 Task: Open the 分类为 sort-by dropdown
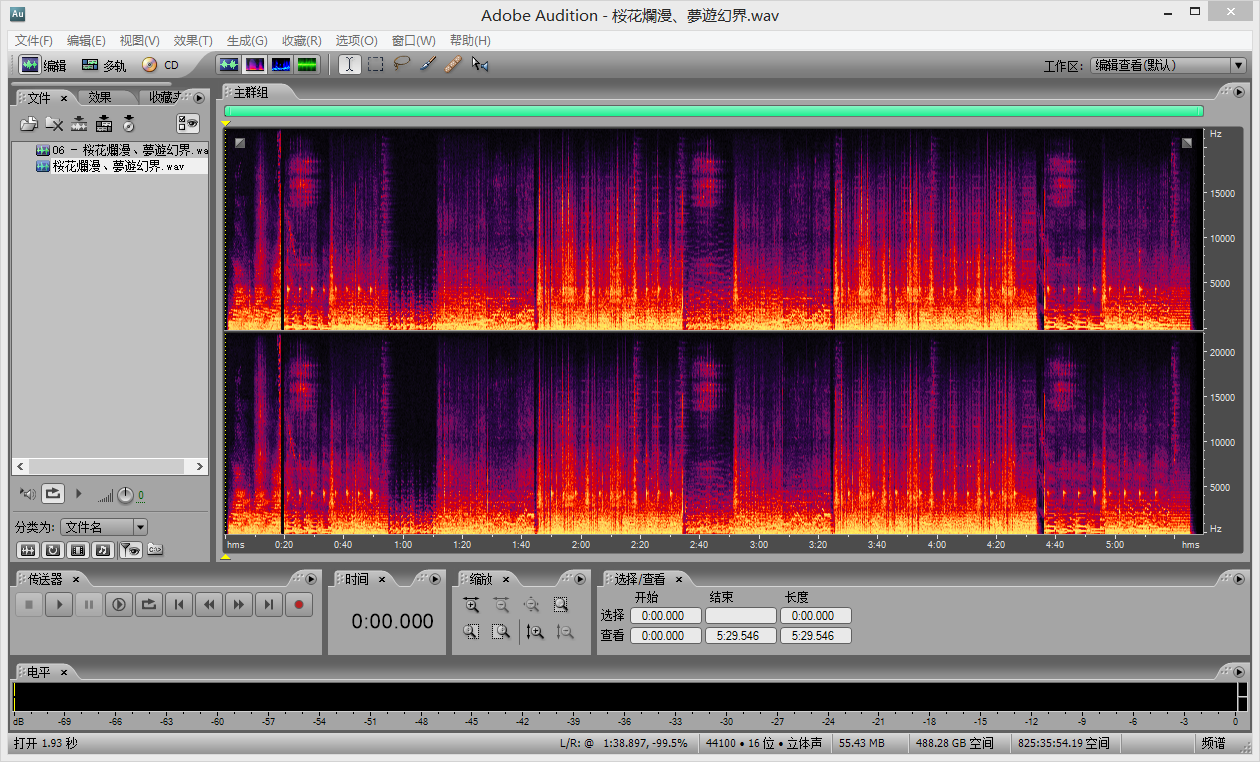103,527
